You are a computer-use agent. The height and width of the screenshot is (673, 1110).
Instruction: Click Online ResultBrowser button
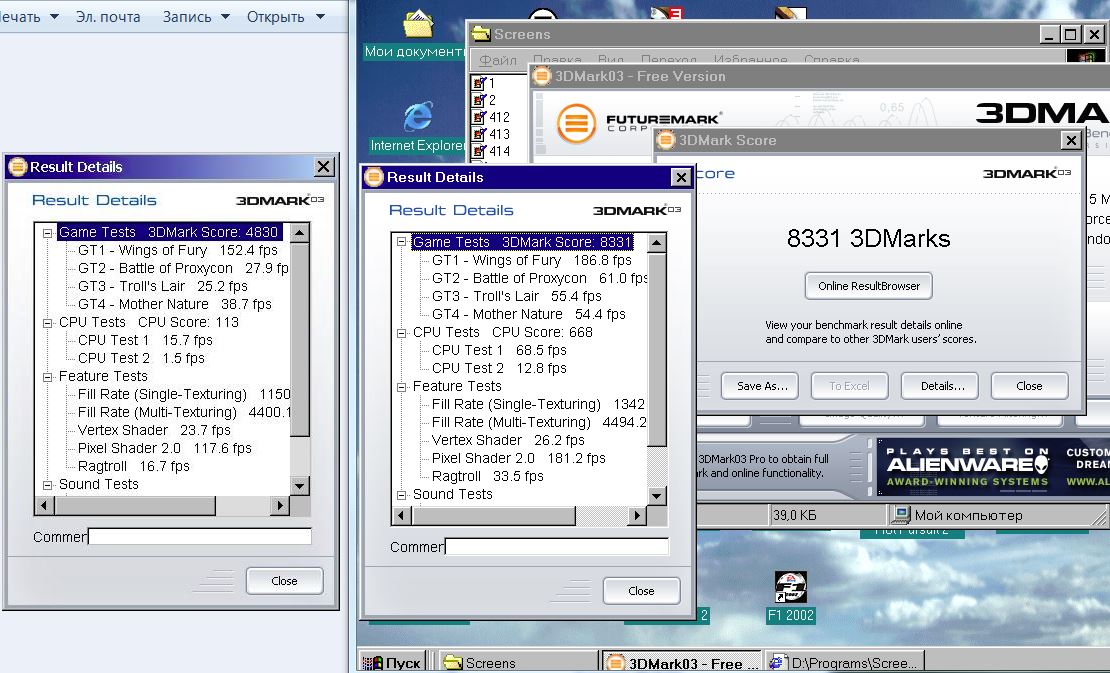click(869, 286)
